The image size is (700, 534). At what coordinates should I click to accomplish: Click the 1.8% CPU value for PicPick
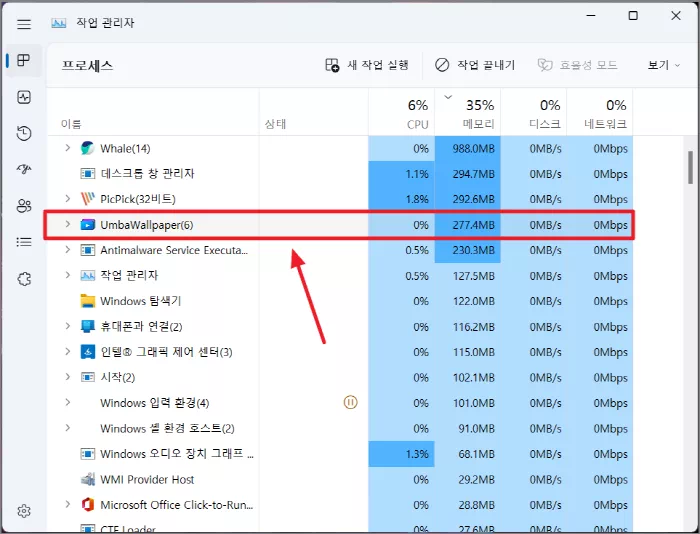point(417,199)
